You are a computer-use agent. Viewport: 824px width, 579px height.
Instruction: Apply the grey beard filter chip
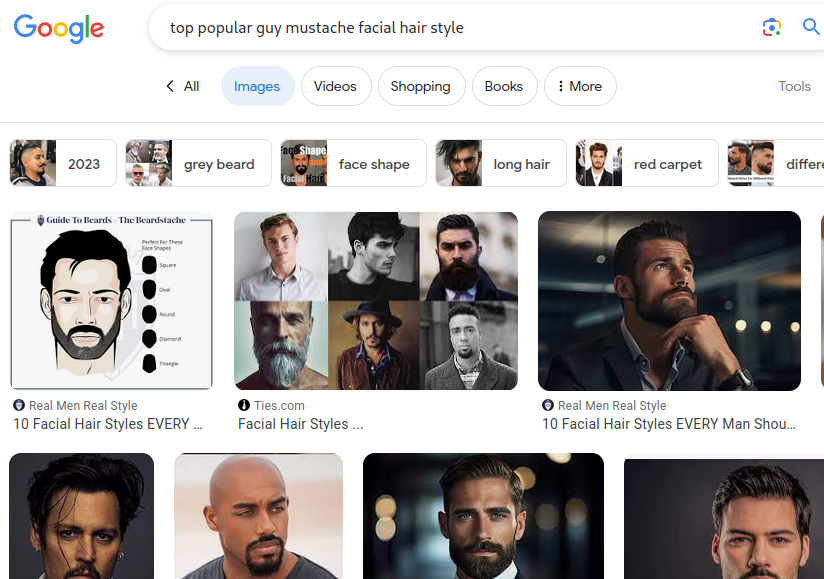pos(198,163)
